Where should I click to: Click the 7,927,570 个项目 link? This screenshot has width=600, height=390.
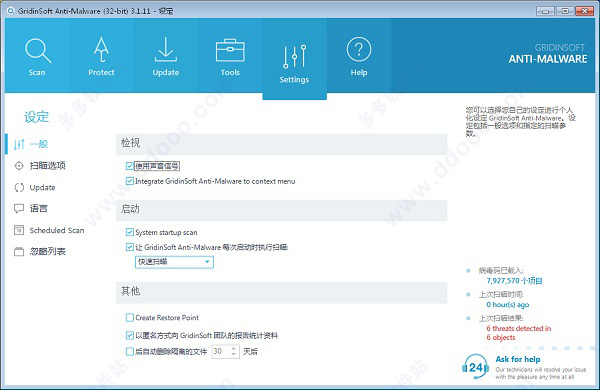point(514,281)
